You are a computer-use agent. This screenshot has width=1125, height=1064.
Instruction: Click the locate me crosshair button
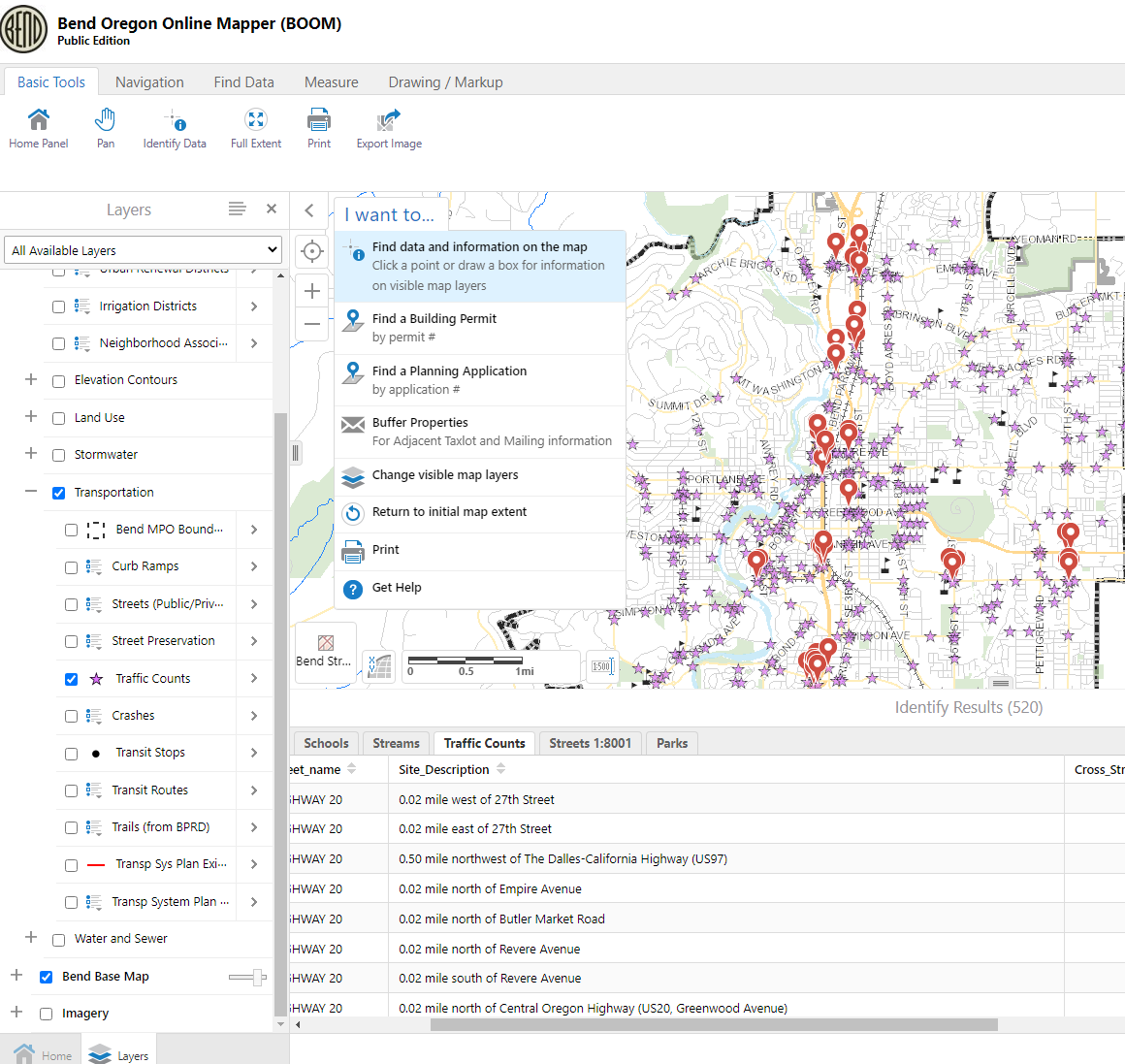pyautogui.click(x=312, y=251)
